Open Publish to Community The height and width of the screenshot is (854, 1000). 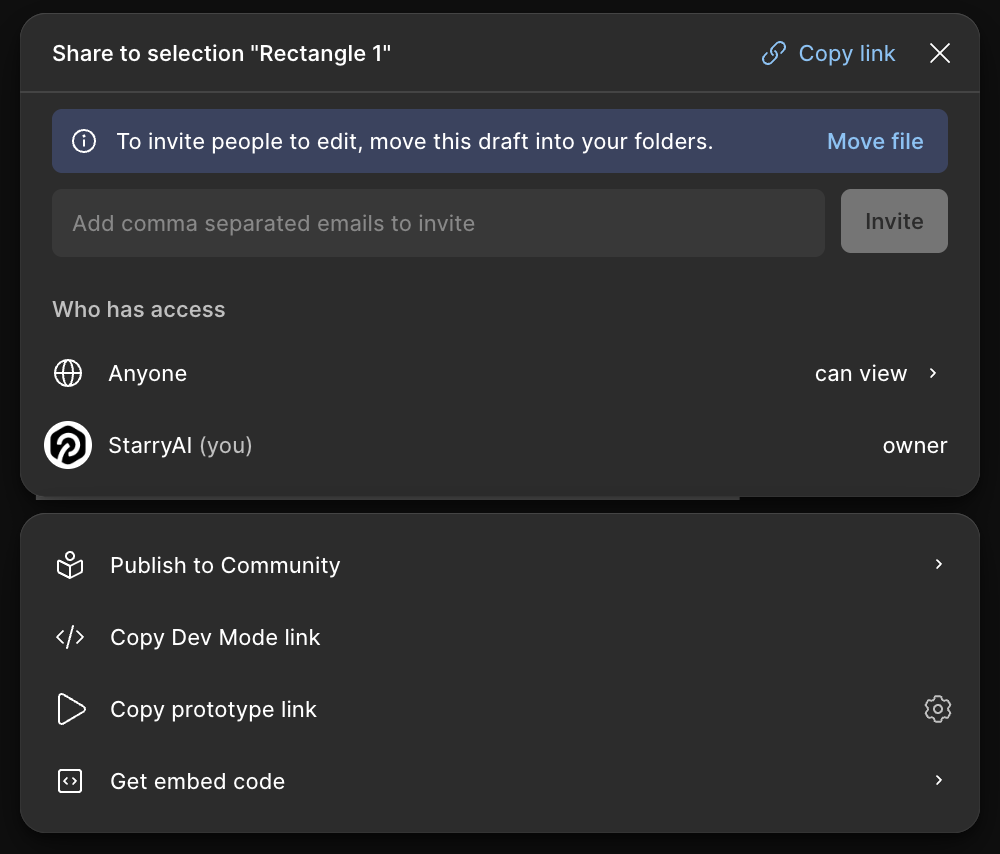click(500, 565)
